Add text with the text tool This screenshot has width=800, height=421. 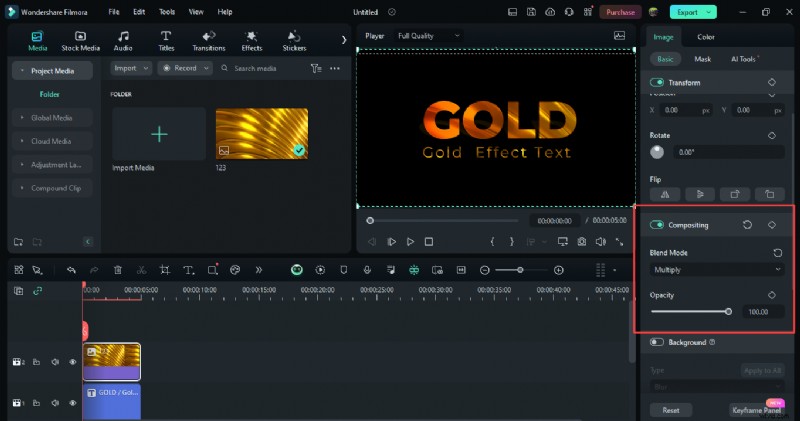click(188, 270)
